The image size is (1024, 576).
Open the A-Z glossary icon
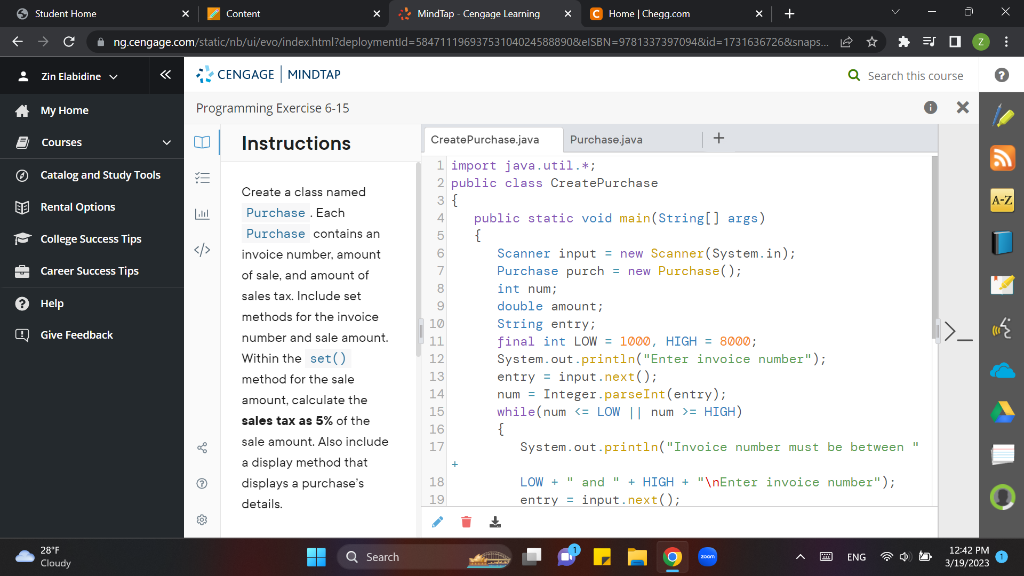[1003, 199]
